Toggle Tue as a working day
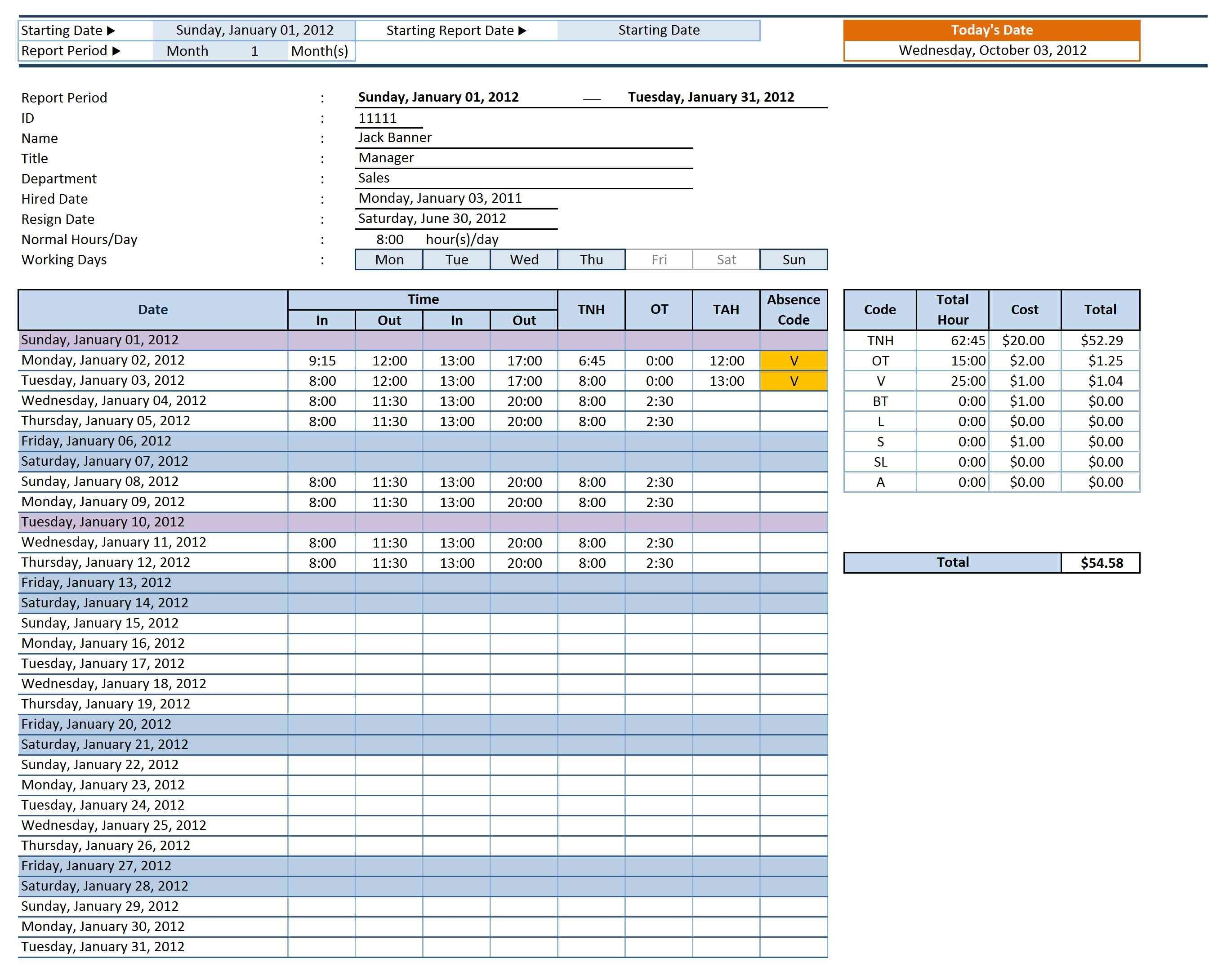 point(456,259)
